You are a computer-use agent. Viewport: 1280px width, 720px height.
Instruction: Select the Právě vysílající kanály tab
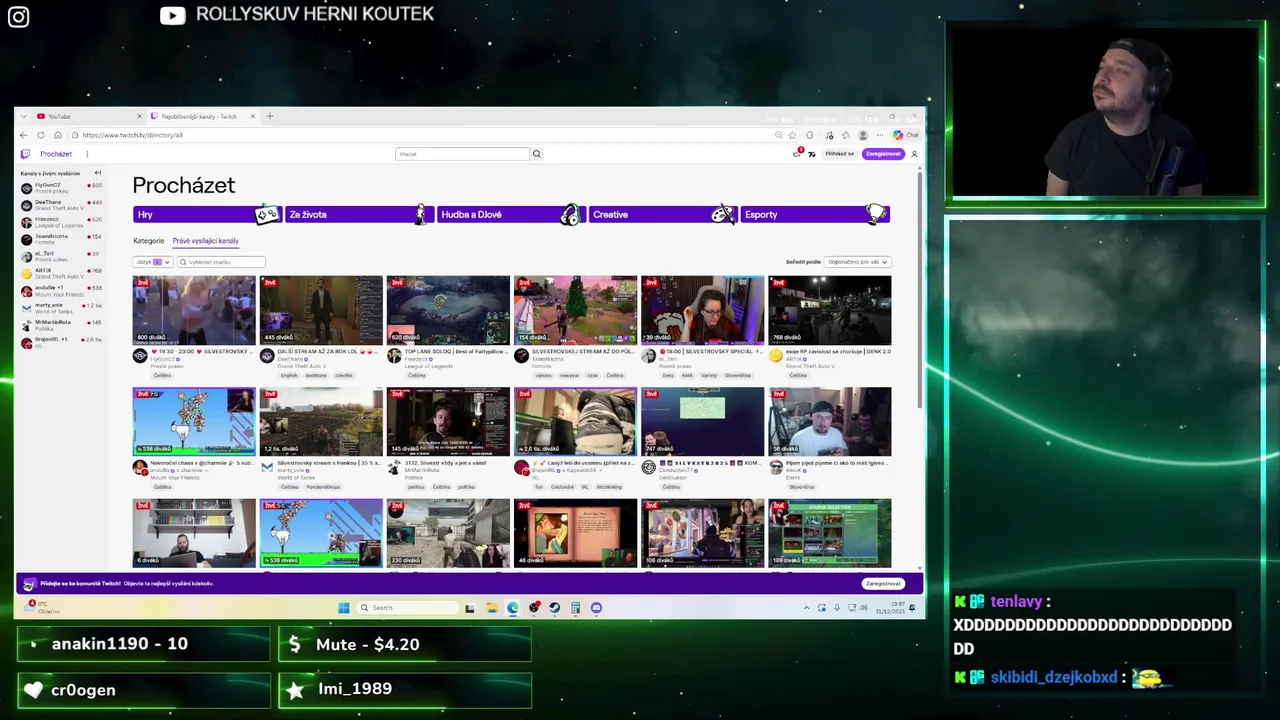tap(205, 241)
